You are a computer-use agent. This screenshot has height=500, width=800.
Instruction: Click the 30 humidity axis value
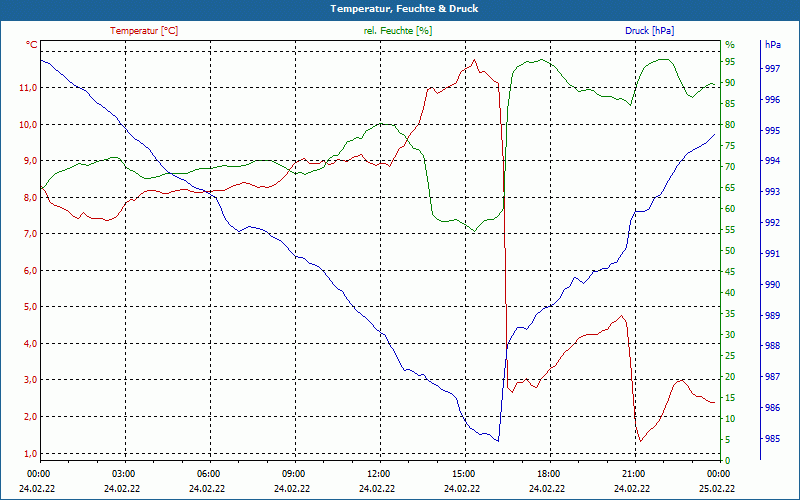tap(730, 335)
